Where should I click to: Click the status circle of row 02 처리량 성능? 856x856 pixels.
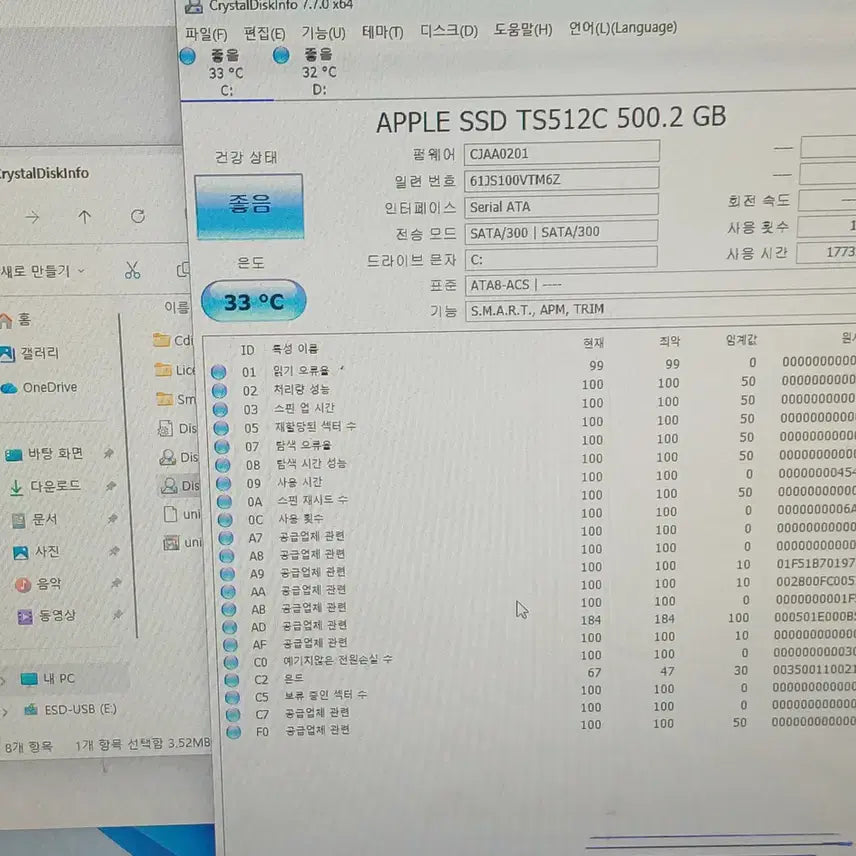tap(219, 390)
